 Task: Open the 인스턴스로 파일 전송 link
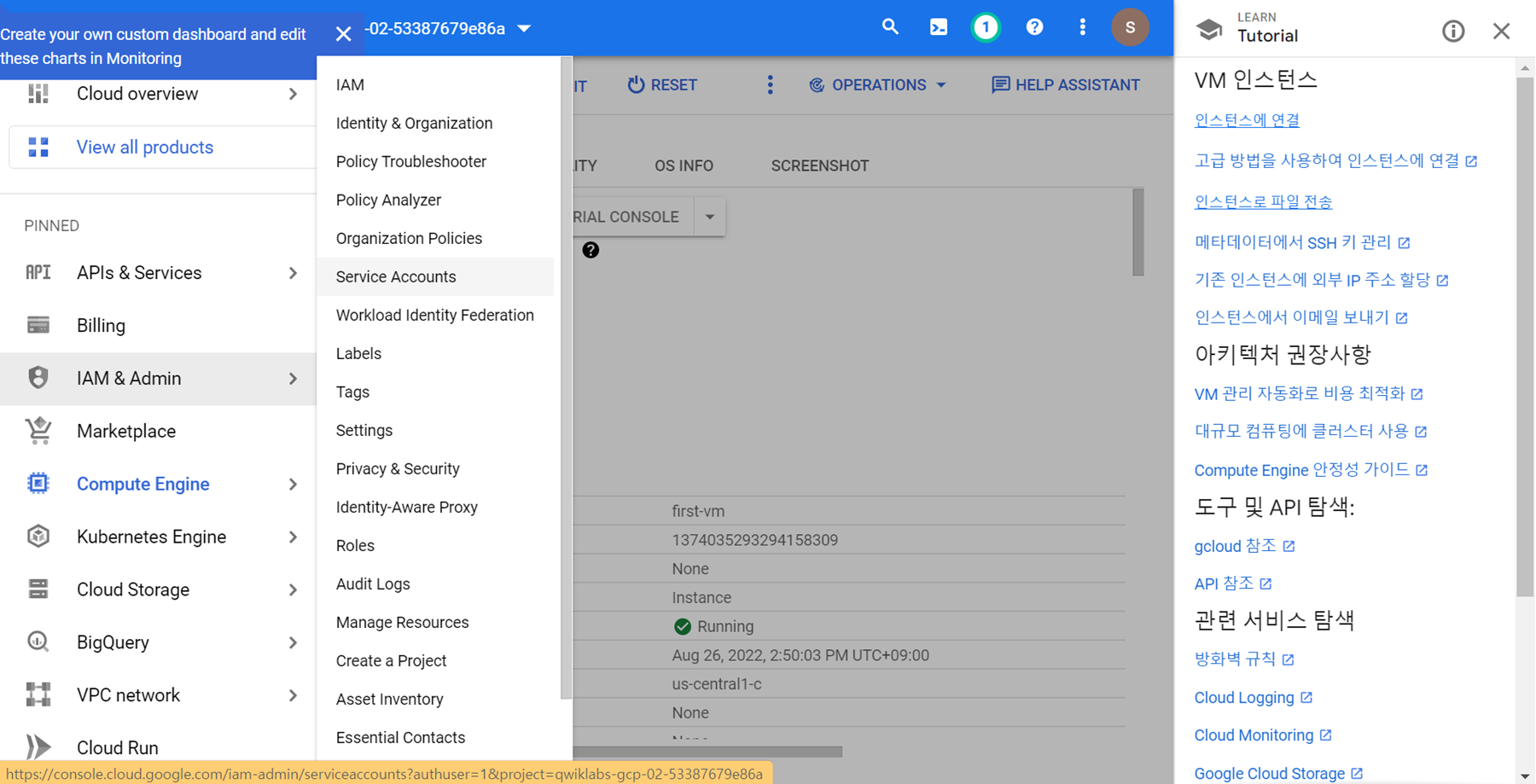tap(1263, 201)
